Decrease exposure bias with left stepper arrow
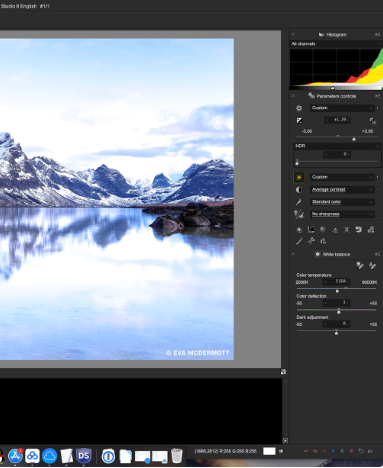Image resolution: width=383 pixels, height=468 pixels. (327, 120)
